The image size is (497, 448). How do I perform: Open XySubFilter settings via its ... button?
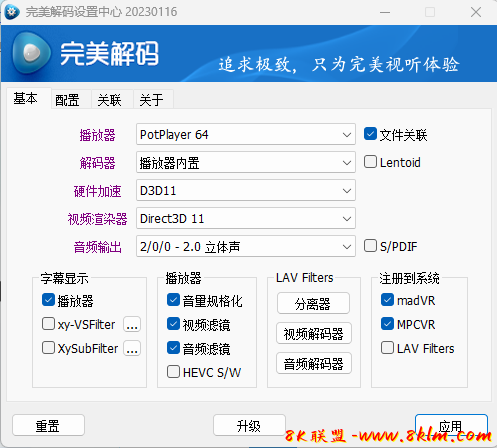[132, 348]
